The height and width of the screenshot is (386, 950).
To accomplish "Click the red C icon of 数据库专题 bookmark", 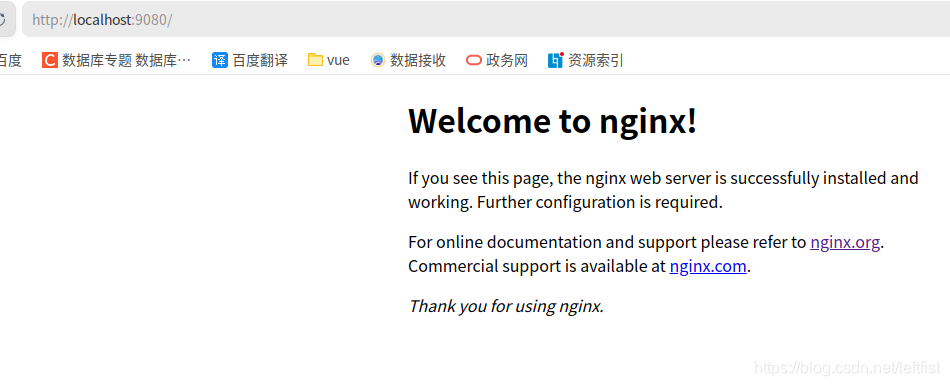I will (50, 60).
